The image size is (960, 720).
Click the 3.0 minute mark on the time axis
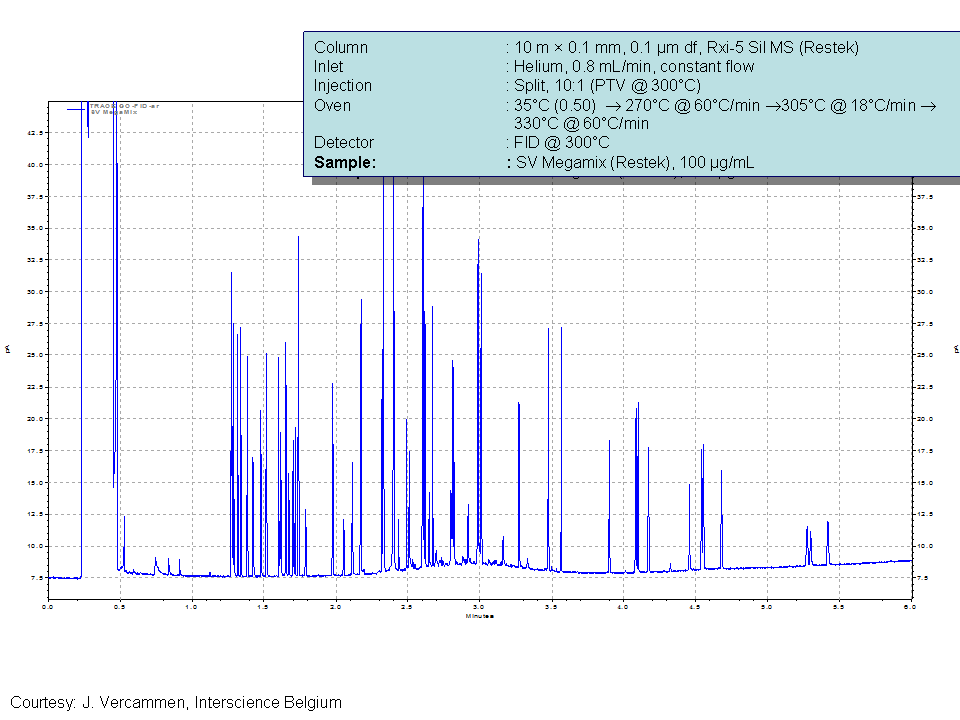pos(479,603)
